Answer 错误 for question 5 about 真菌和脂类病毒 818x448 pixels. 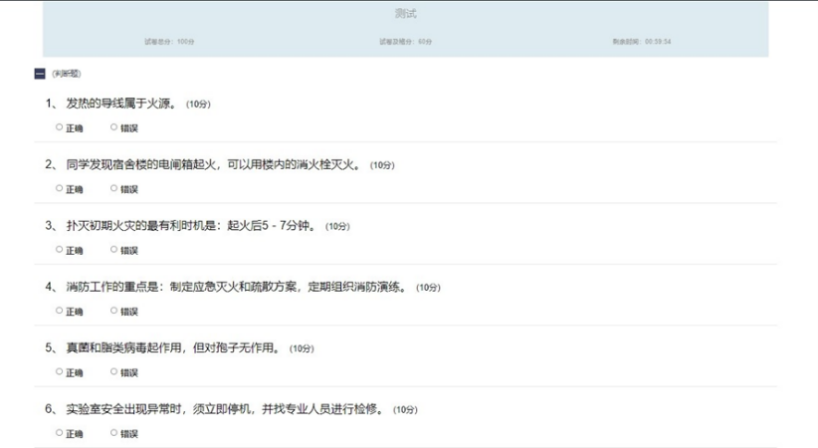click(x=114, y=372)
